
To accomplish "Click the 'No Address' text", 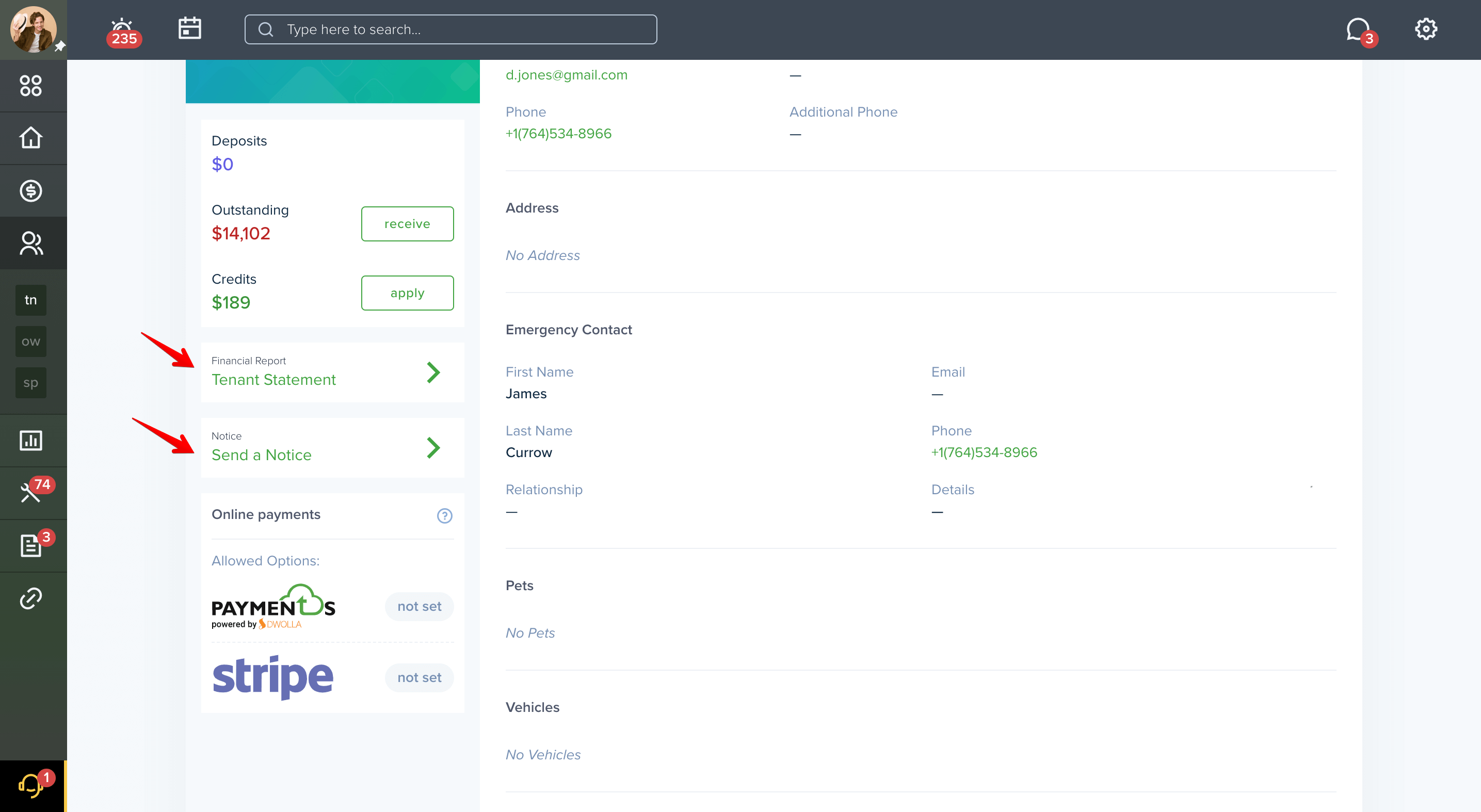I will coord(542,255).
